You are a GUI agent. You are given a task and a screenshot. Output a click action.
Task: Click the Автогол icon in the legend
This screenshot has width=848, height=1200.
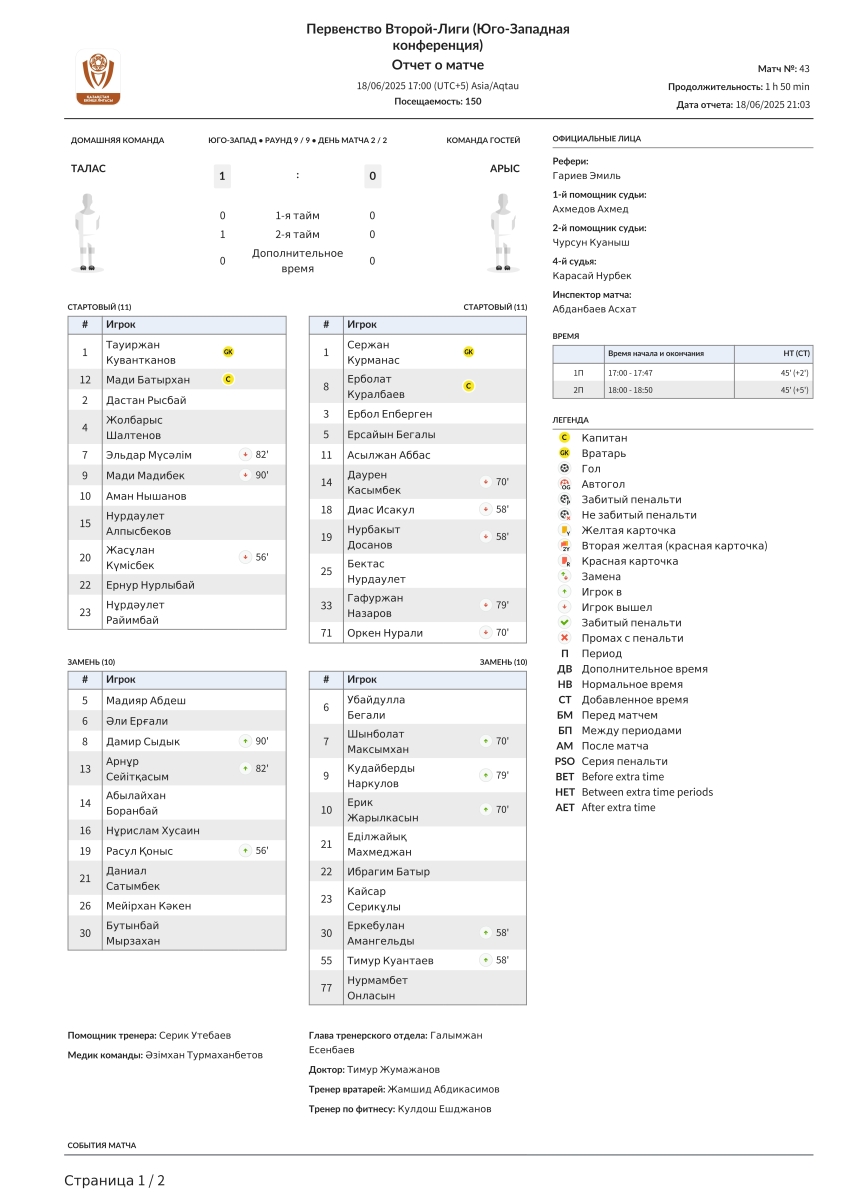click(565, 484)
